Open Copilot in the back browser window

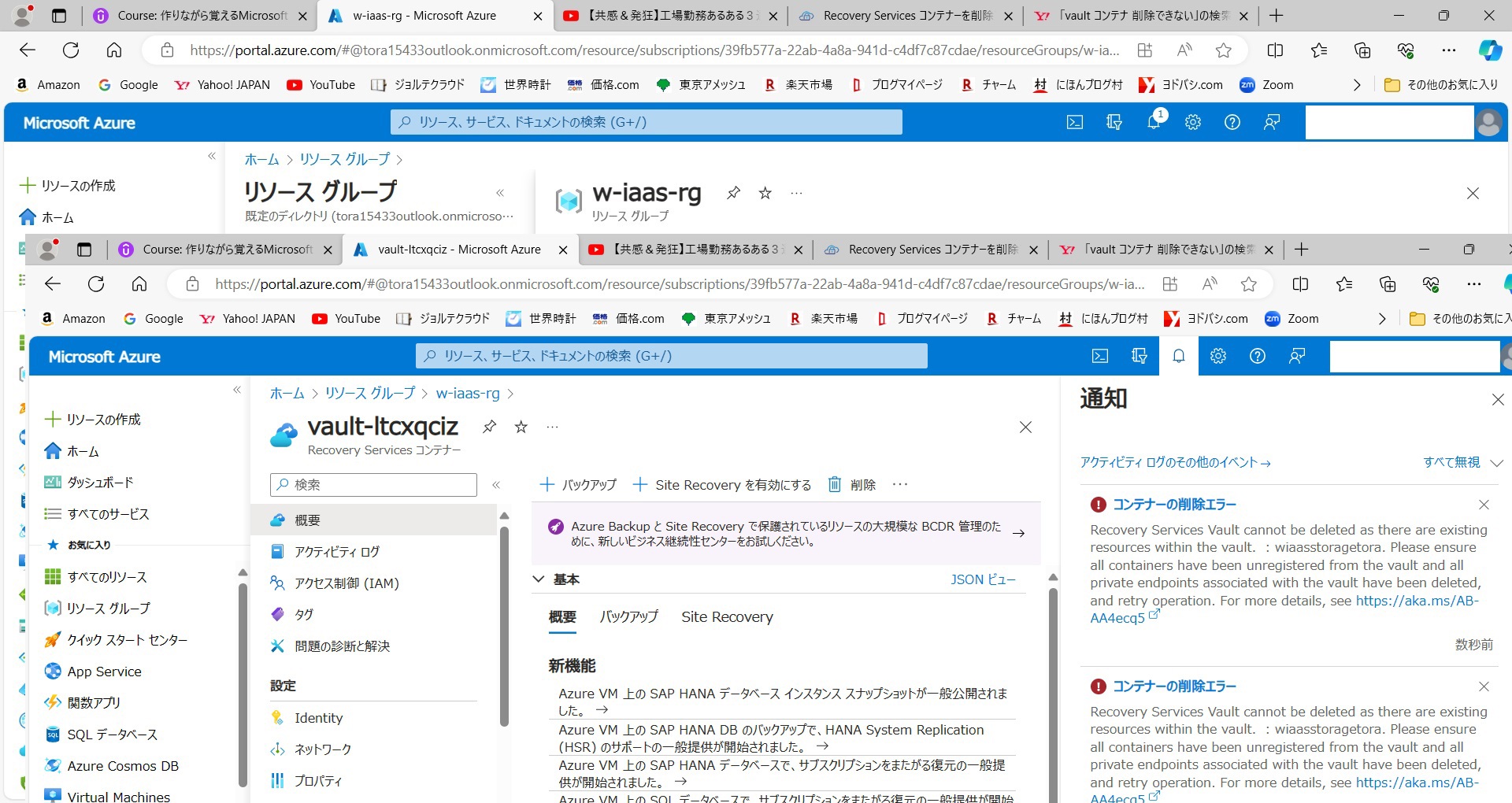pyautogui.click(x=1490, y=50)
